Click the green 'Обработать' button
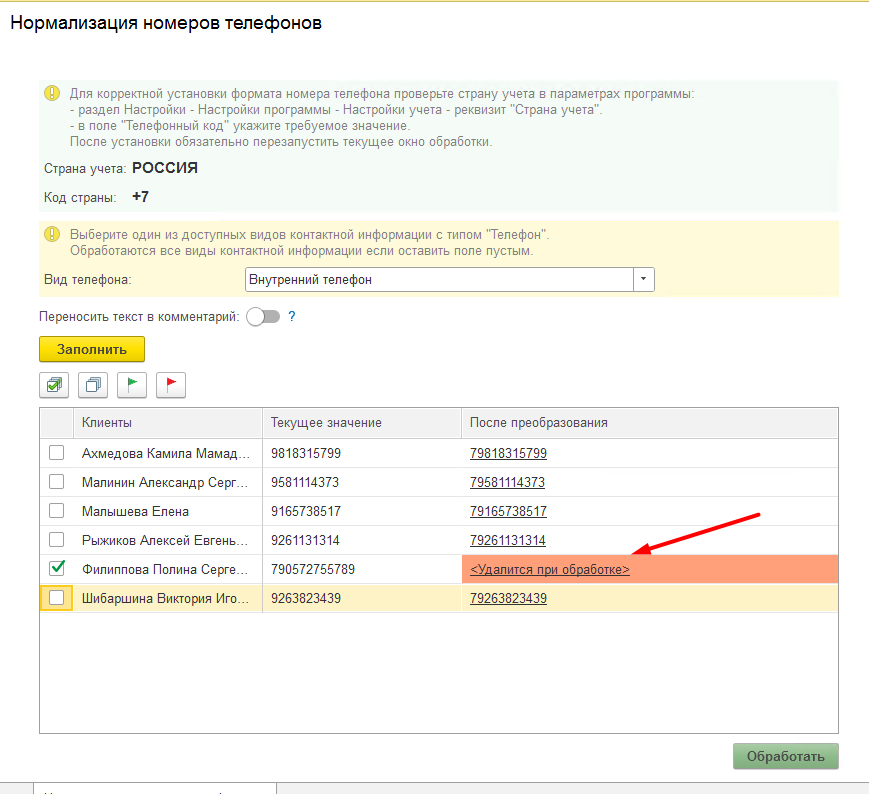The height and width of the screenshot is (794, 869). 785,756
